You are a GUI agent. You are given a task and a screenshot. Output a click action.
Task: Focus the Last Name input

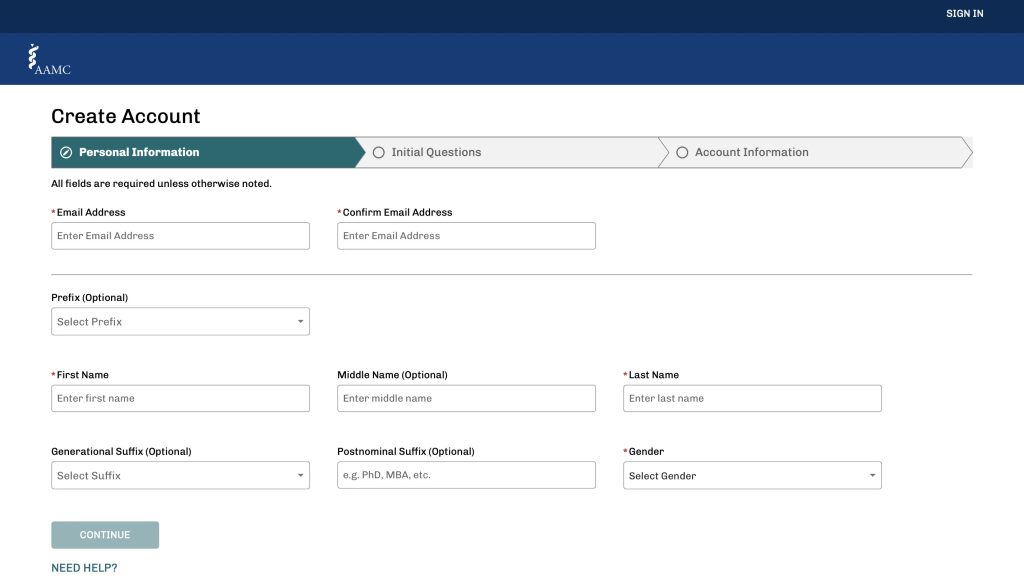coord(752,399)
